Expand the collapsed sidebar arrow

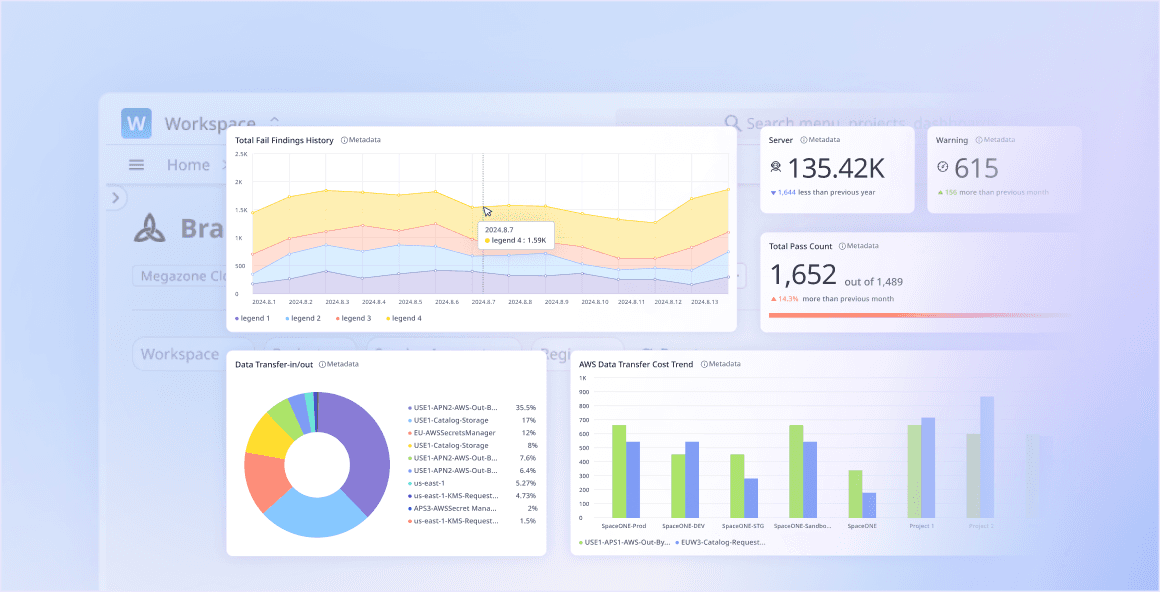tap(116, 198)
